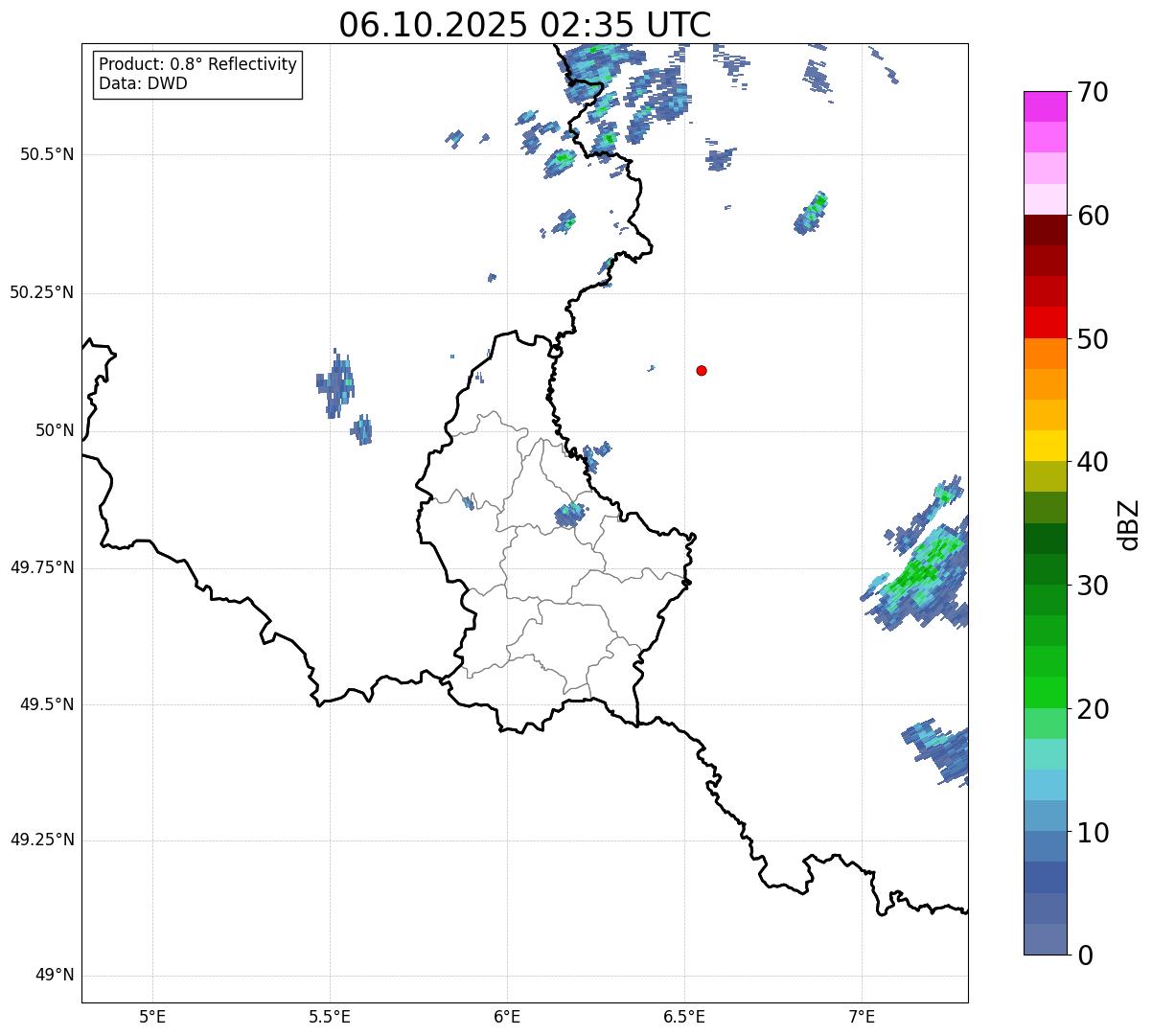Image resolution: width=1152 pixels, height=1036 pixels.
Task: Click the 'dBZ' colorbar label
Action: click(x=1129, y=523)
